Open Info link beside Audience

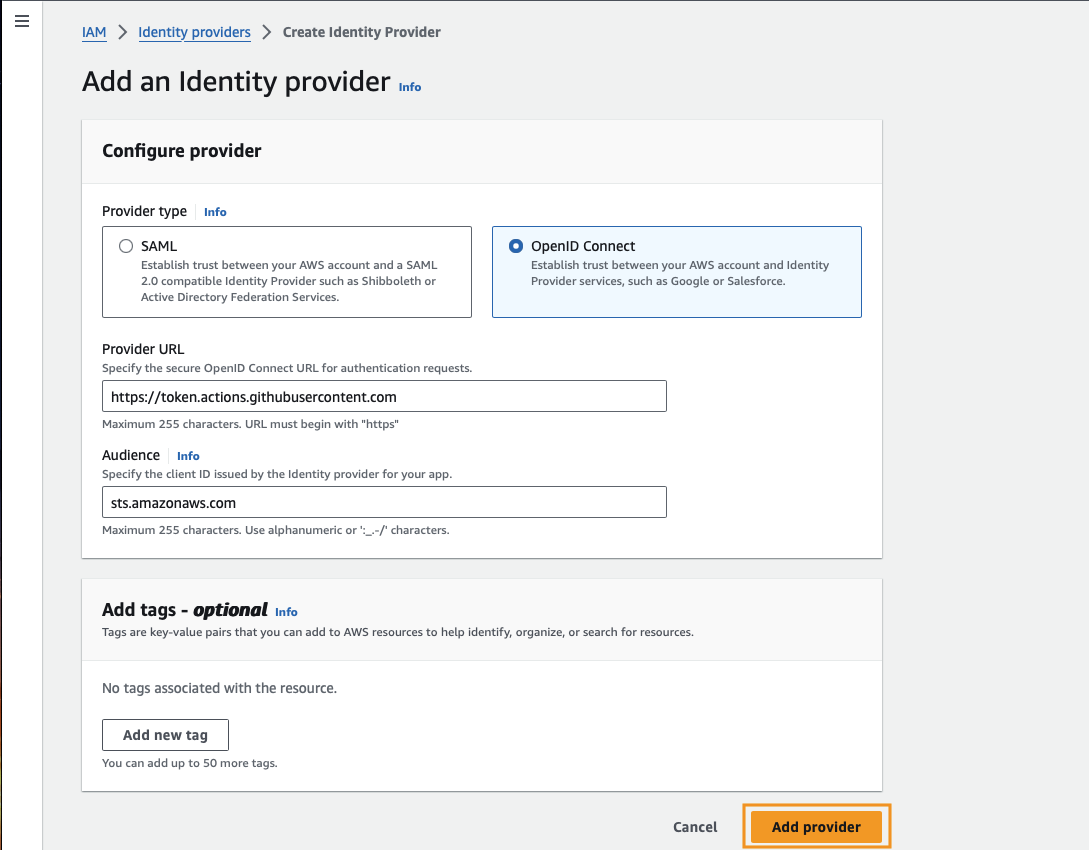coord(188,456)
